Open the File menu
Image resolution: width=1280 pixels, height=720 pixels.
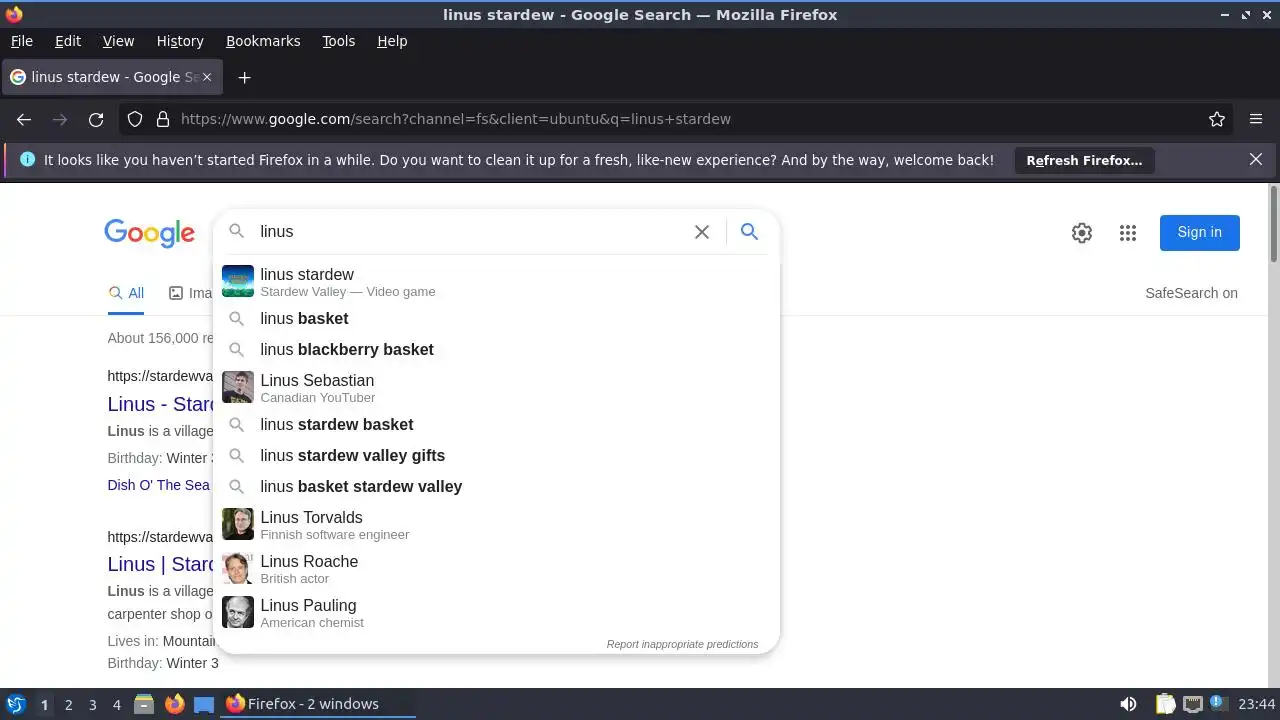pyautogui.click(x=21, y=41)
